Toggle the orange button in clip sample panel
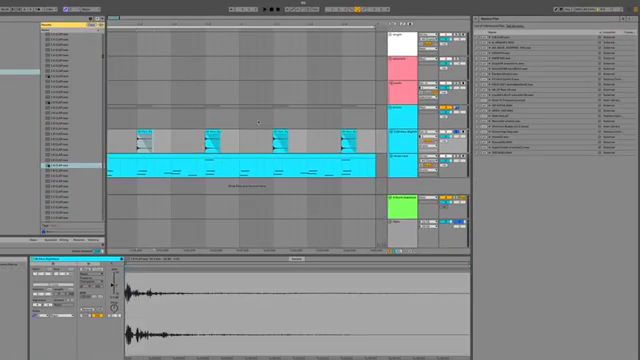Viewport: 640px width, 360px height. pos(97,316)
